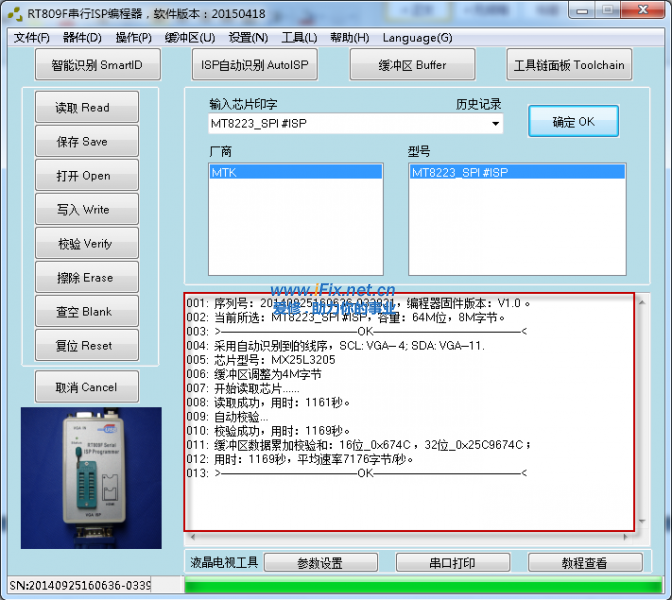Image resolution: width=672 pixels, height=600 pixels.
Task: Open the 器件(D) menu
Action: point(82,38)
